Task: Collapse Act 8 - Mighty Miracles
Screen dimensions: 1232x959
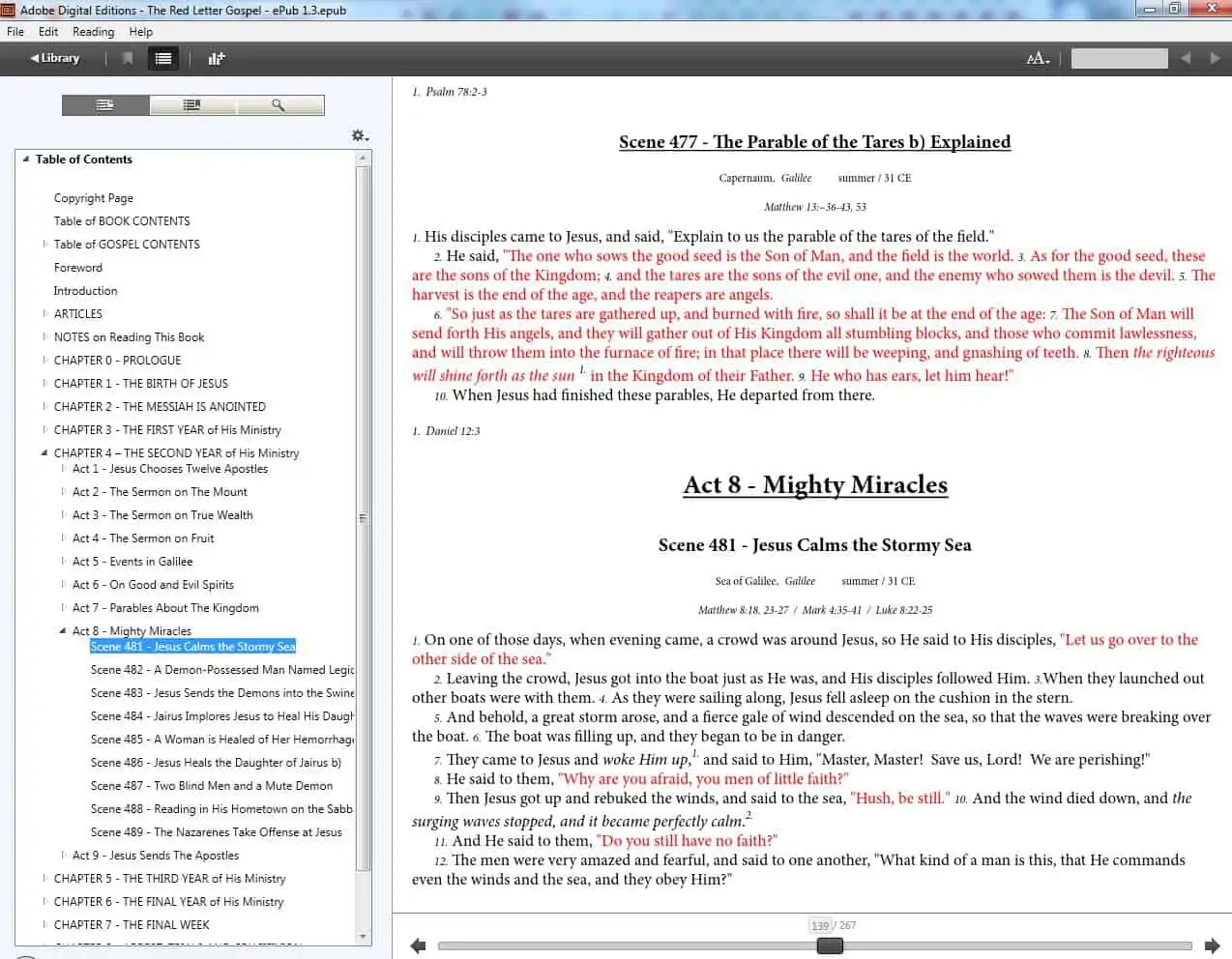Action: coord(63,631)
